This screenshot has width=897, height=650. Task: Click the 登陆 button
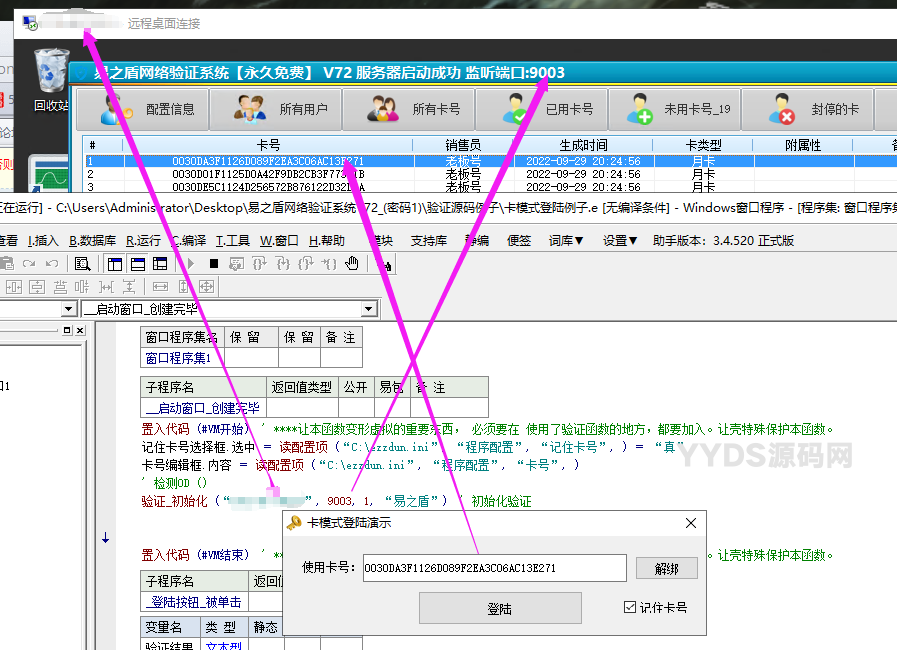coord(499,608)
